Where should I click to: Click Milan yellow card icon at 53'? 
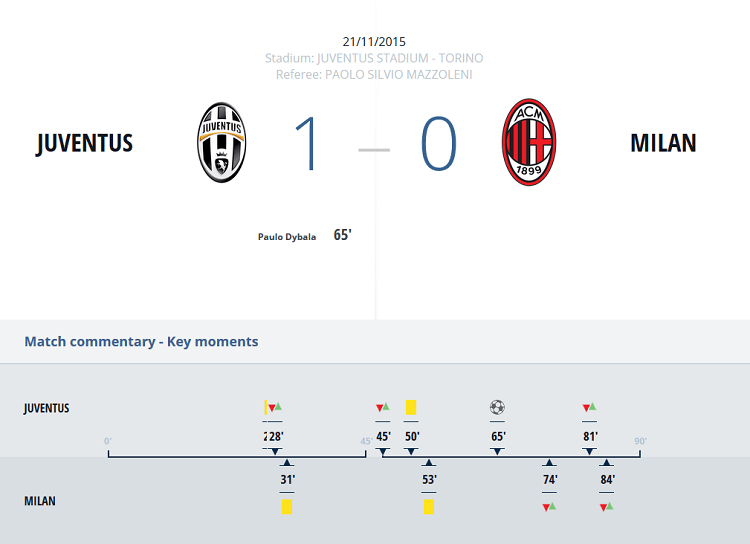point(429,507)
